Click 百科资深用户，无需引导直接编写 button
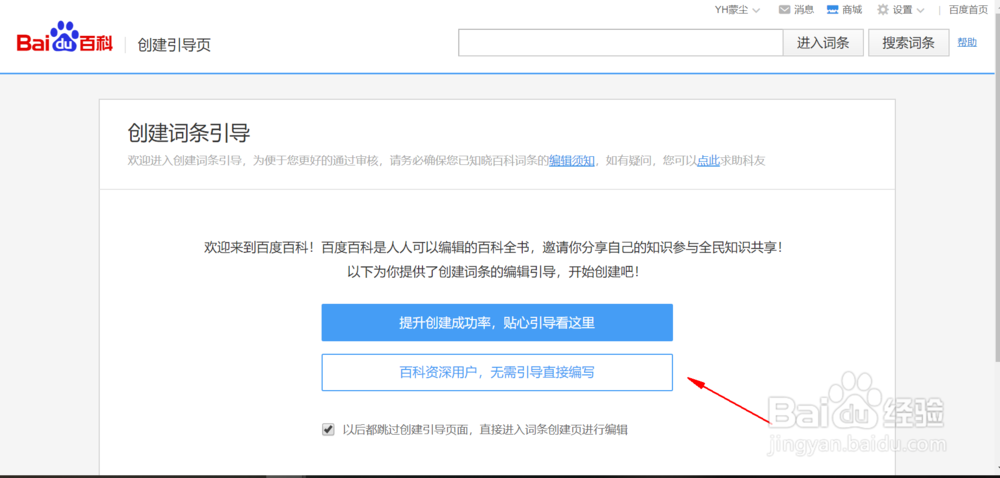Image resolution: width=1000 pixels, height=478 pixels. (x=497, y=372)
